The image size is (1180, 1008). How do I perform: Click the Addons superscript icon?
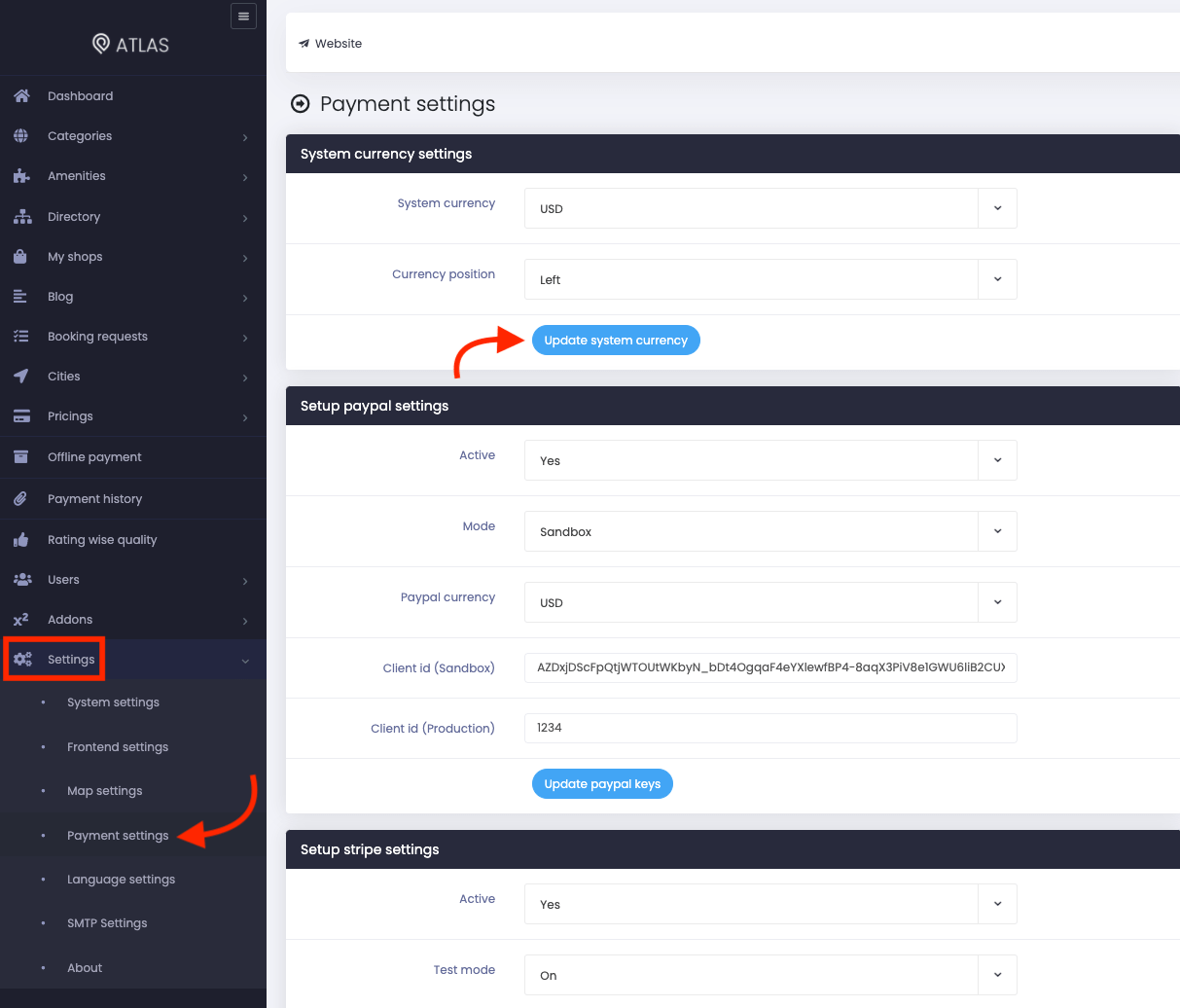[21, 620]
